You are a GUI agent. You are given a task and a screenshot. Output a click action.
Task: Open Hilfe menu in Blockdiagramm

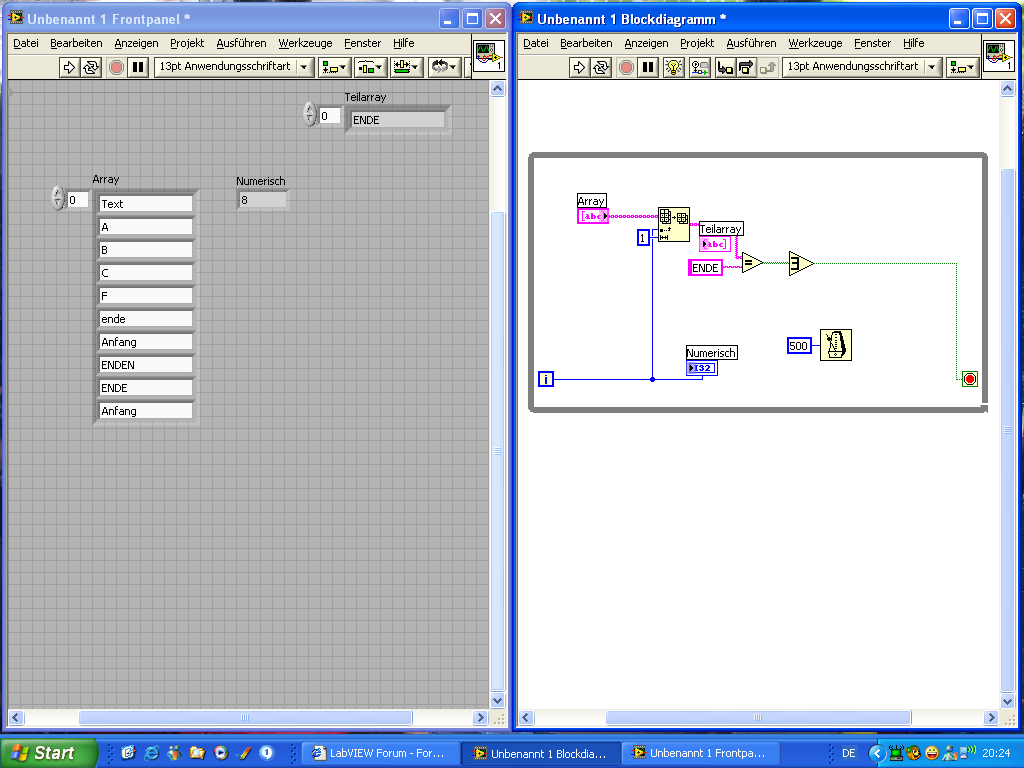(914, 43)
